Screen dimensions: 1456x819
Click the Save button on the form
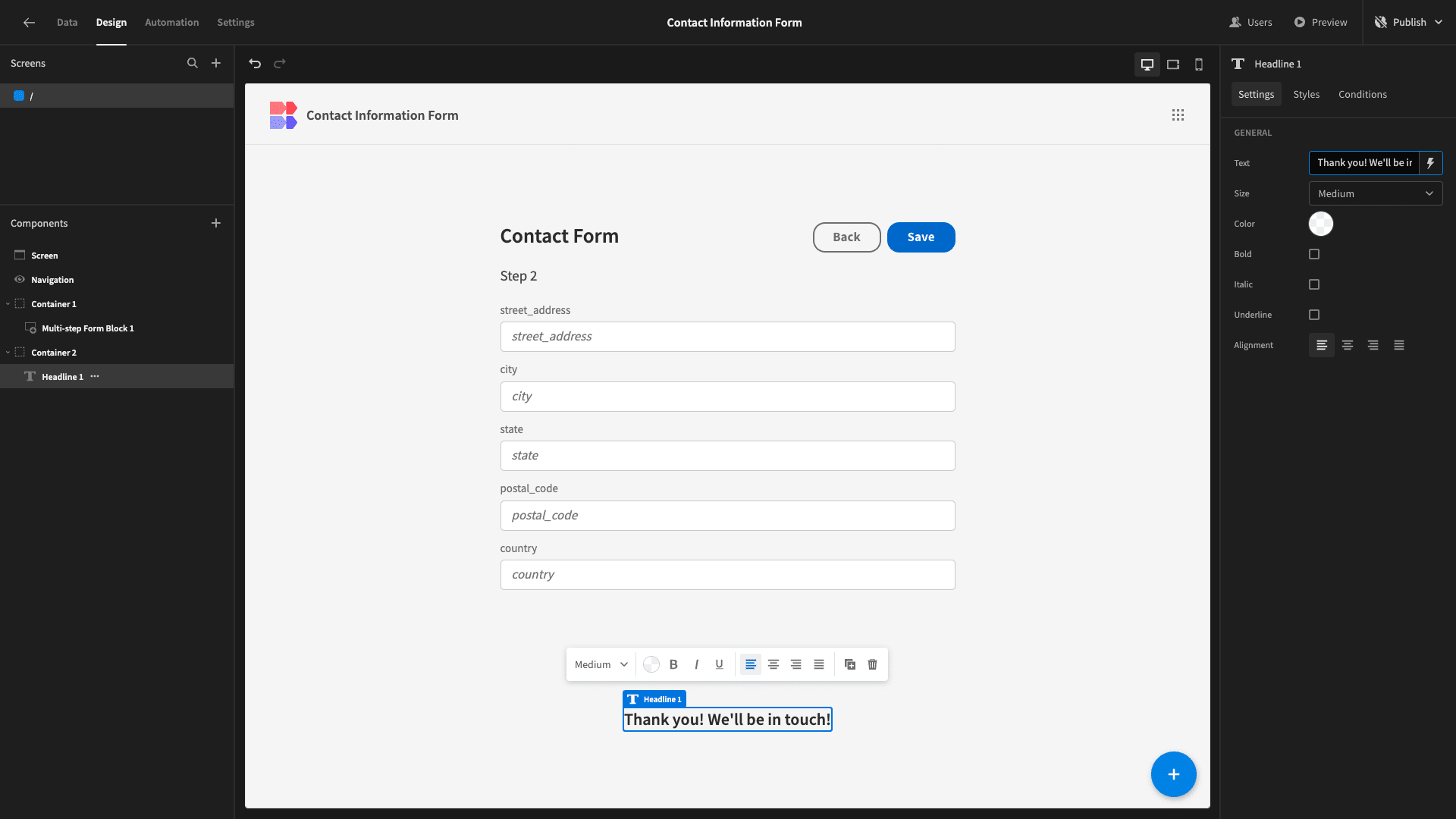pos(921,237)
